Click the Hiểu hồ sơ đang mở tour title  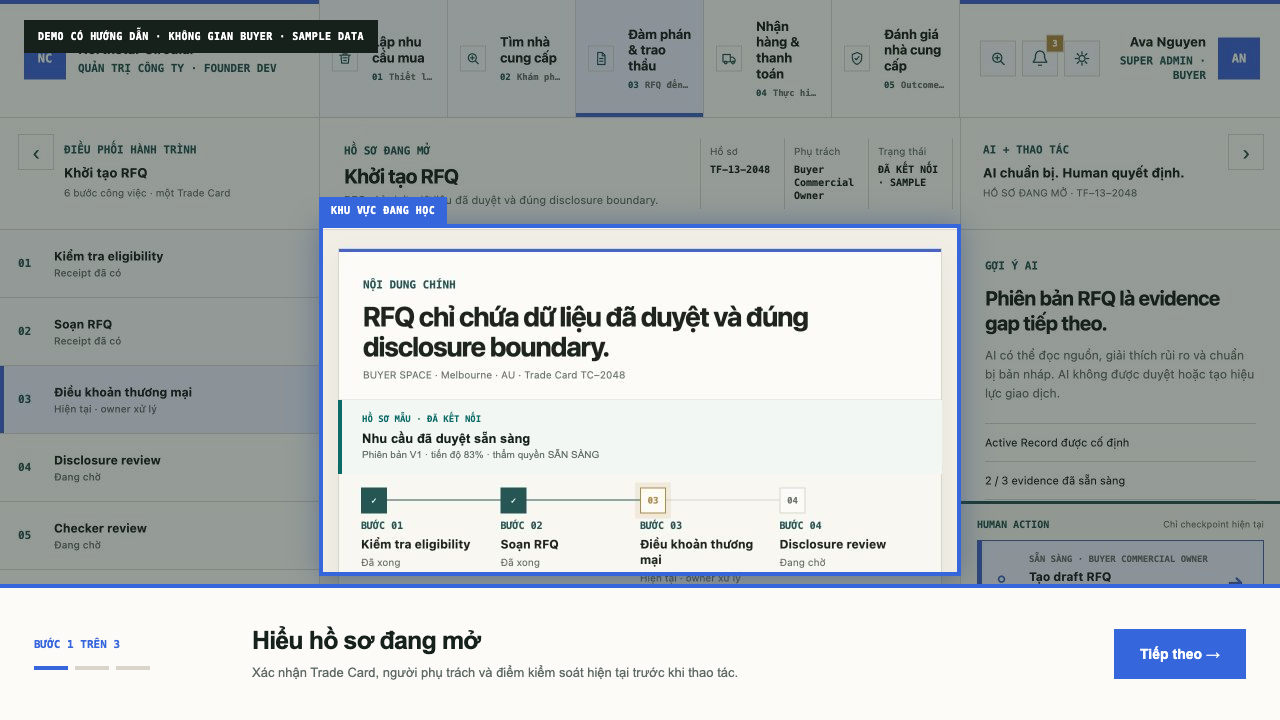point(366,641)
